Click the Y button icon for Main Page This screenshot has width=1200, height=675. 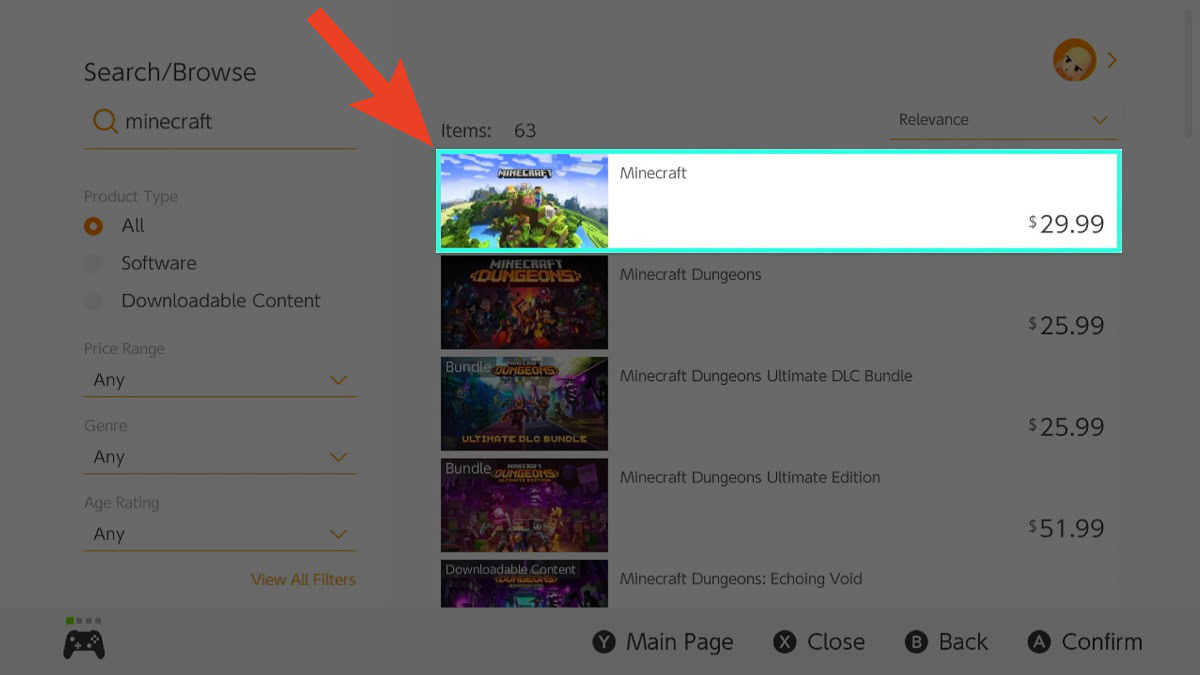(604, 642)
